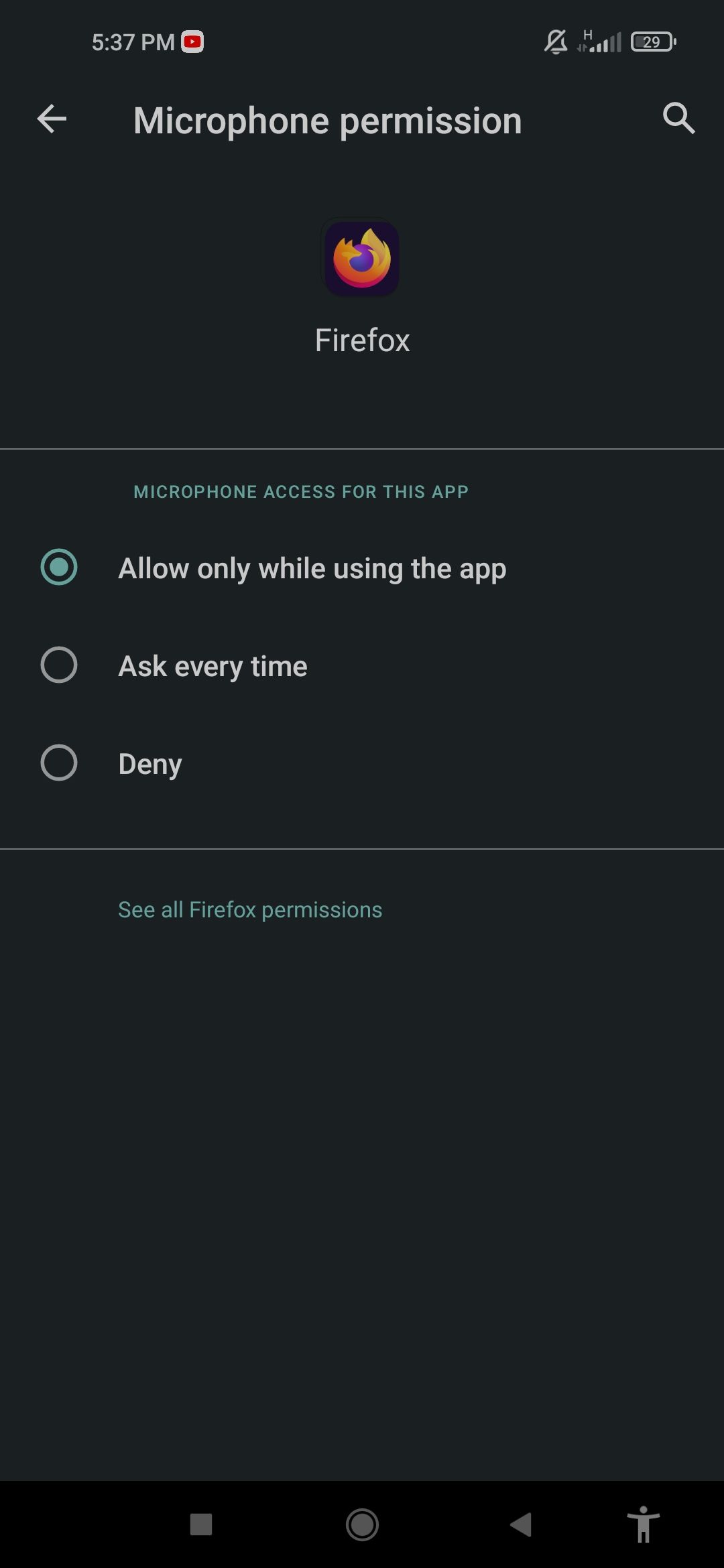Viewport: 724px width, 1568px height.
Task: Tap the back arrow to return
Action: [51, 121]
